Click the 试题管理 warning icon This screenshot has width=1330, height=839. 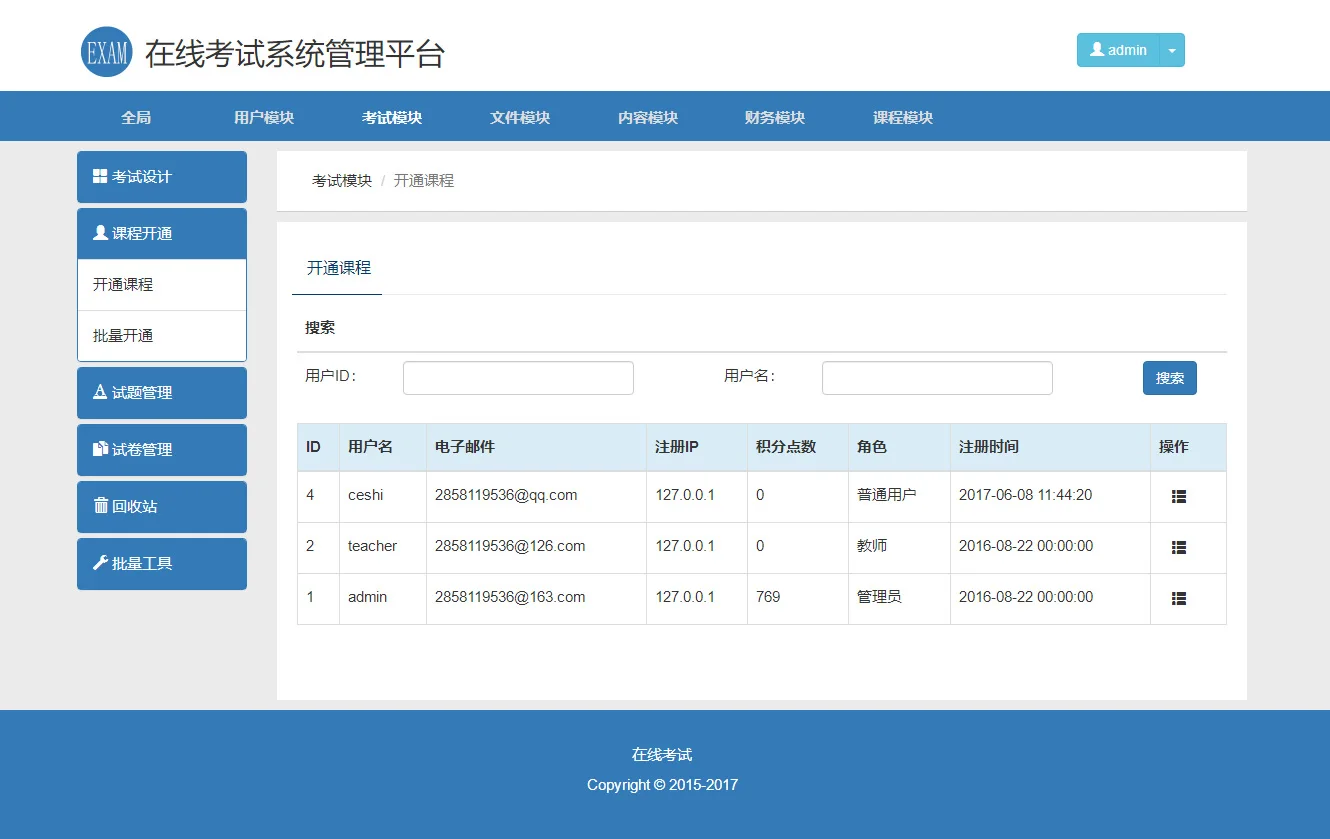point(100,392)
